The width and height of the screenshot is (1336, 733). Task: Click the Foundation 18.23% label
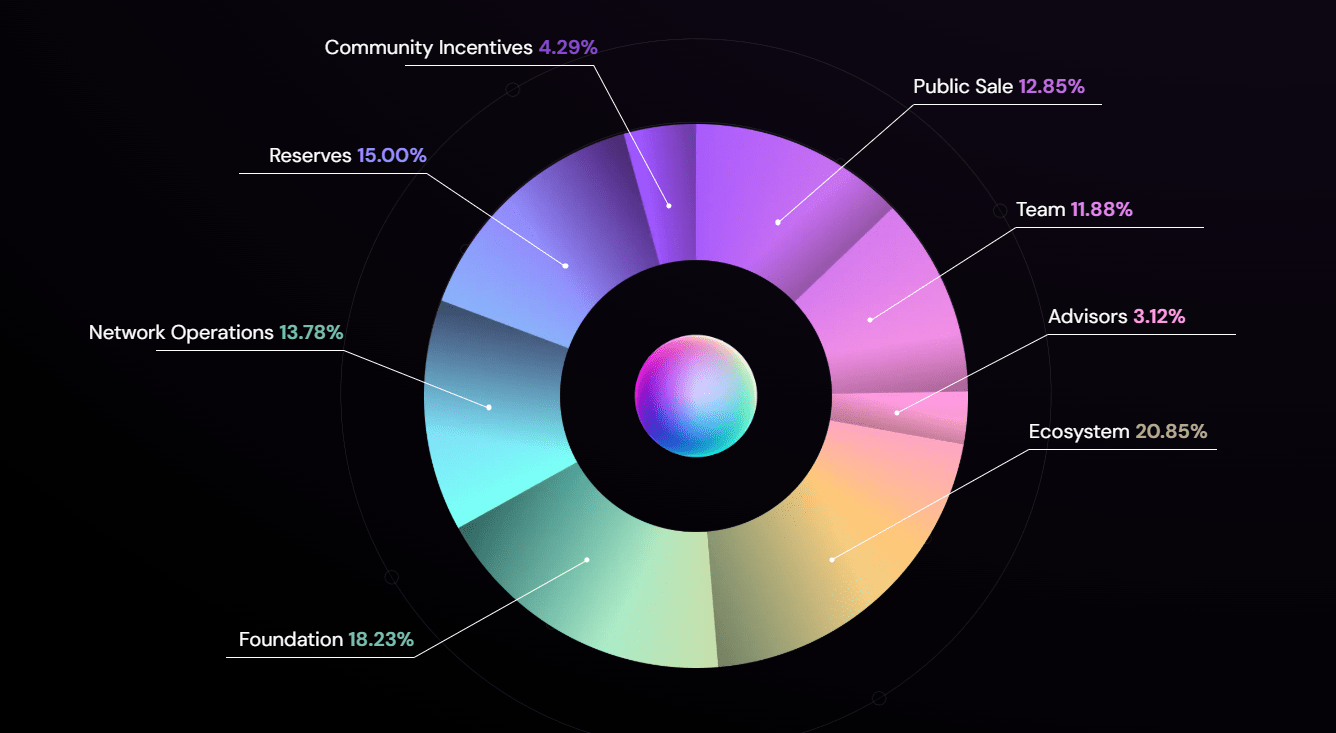(325, 638)
